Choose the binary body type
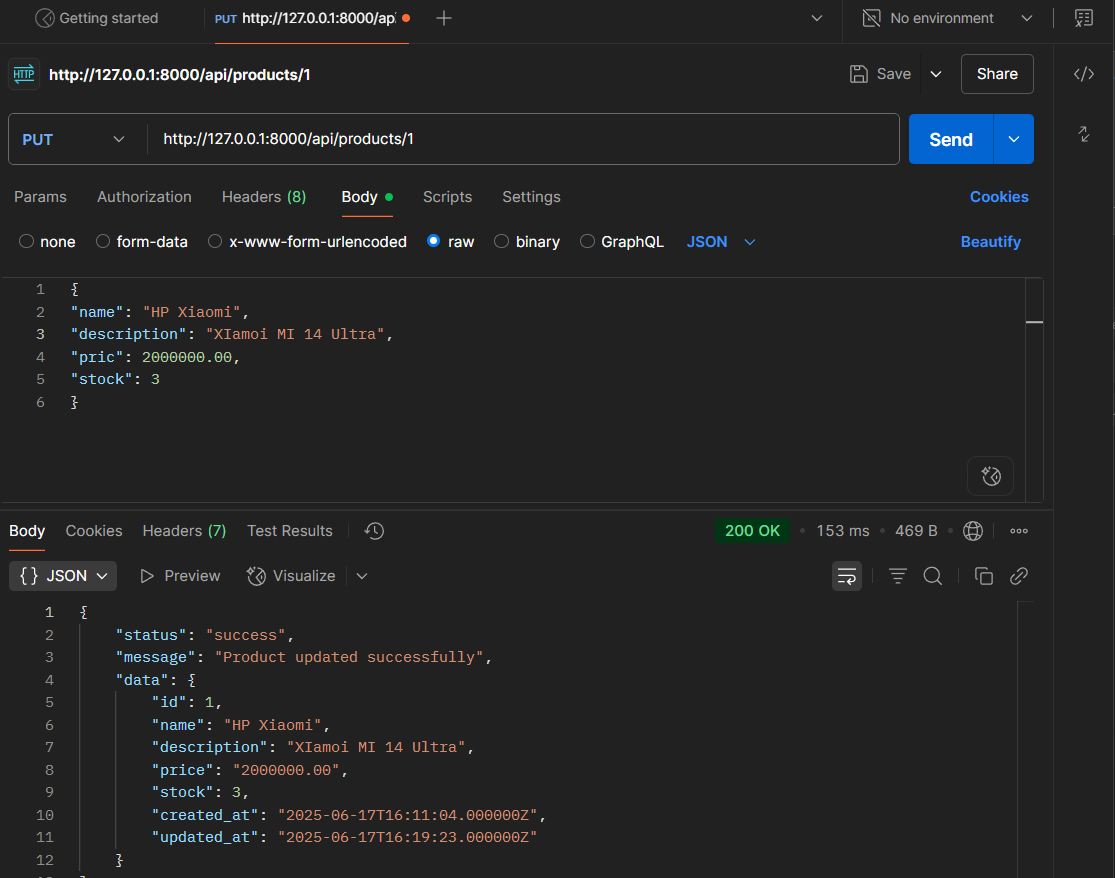This screenshot has height=878, width=1115. 527,242
